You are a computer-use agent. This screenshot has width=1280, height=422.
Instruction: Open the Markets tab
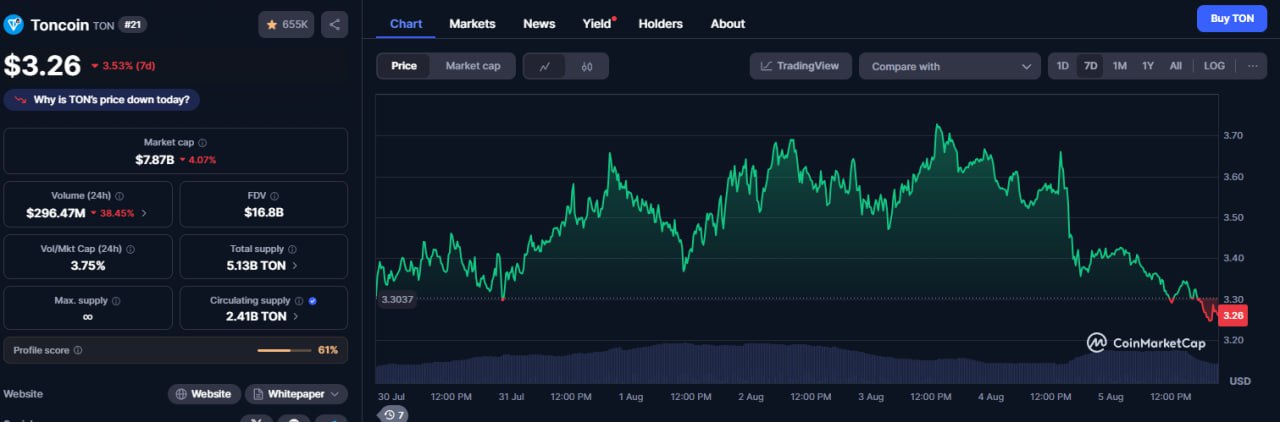pos(472,23)
